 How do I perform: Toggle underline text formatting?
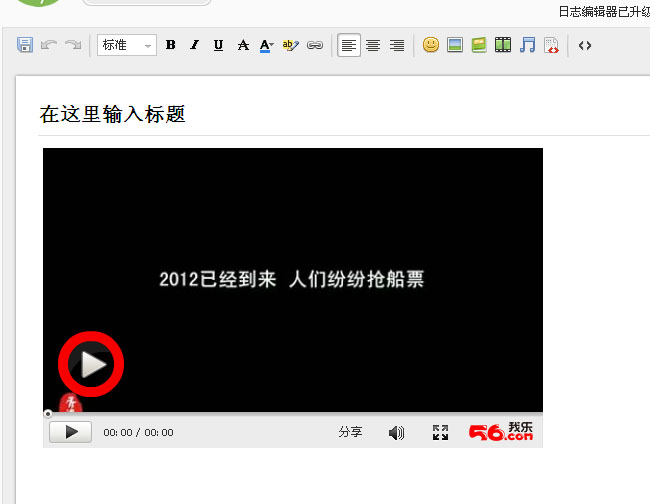coord(219,45)
